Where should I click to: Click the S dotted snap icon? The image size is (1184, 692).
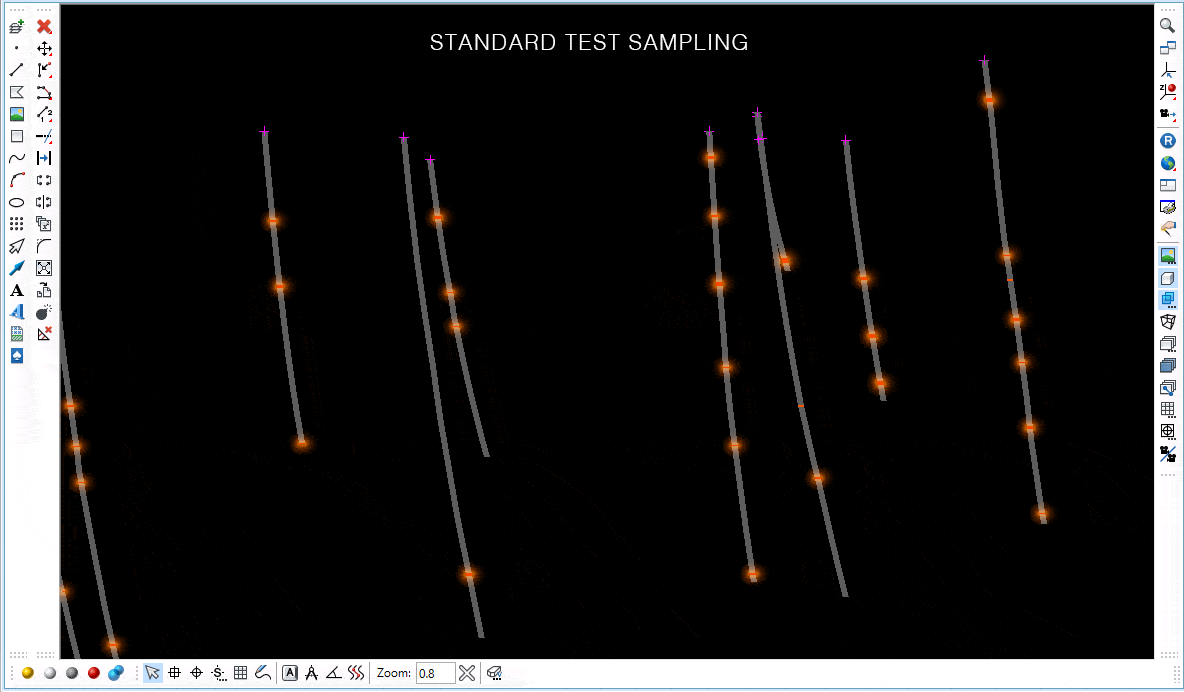218,672
